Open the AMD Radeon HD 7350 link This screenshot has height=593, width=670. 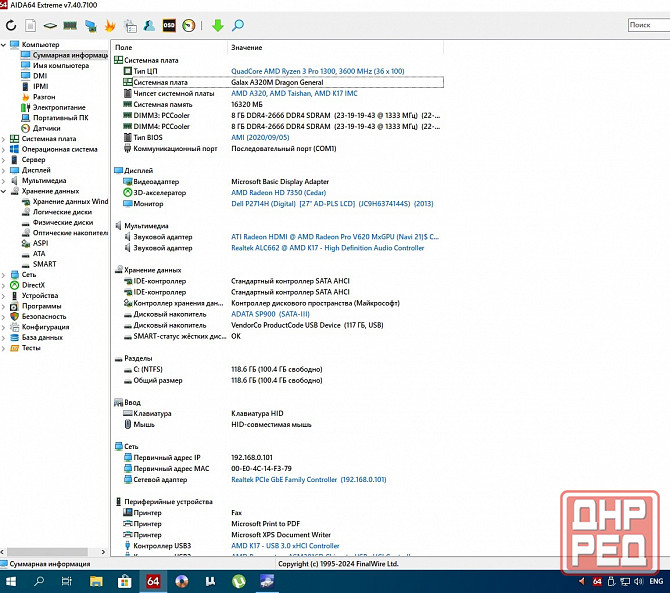click(x=278, y=193)
